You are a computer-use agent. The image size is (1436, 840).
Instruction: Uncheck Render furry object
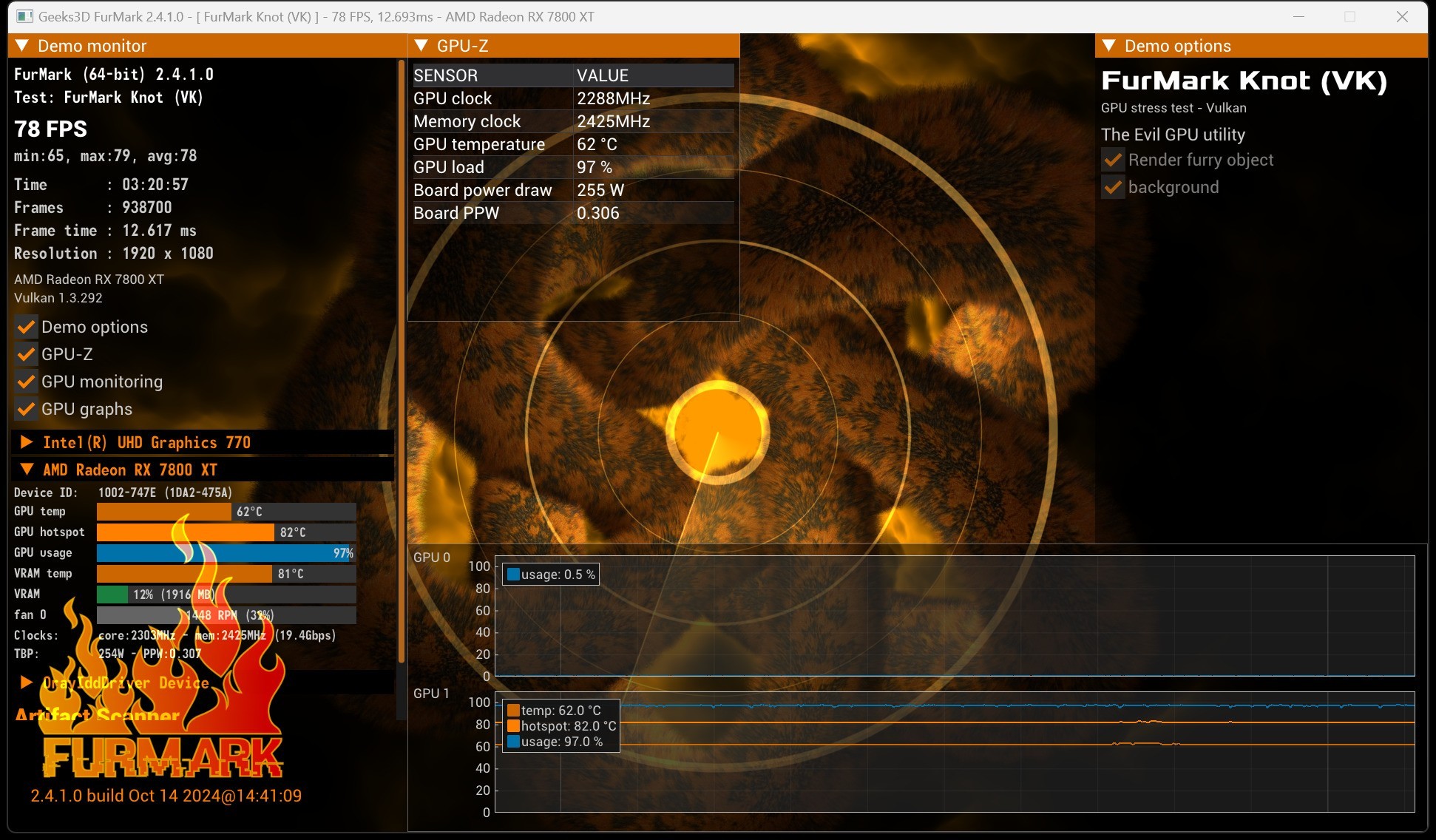point(1113,160)
